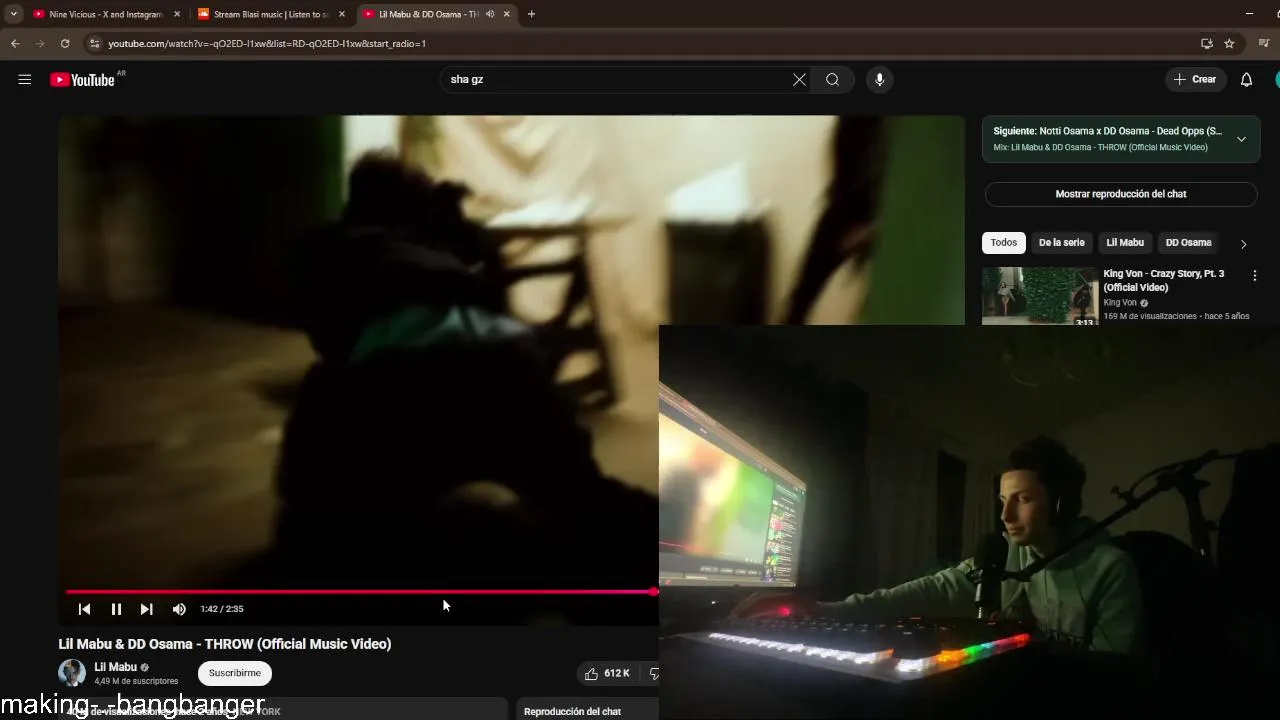Screen dimensions: 1280x720
Task: Open King Von - Crazy Story, Pt. 3 title
Action: coord(1163,280)
